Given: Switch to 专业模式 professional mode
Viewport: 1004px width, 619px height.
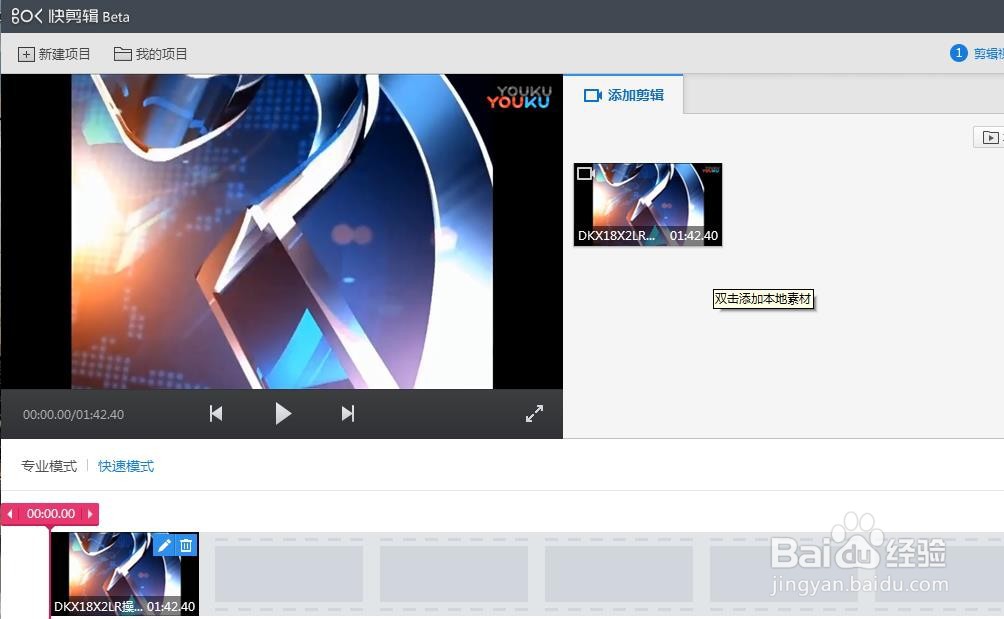Looking at the screenshot, I should point(49,466).
